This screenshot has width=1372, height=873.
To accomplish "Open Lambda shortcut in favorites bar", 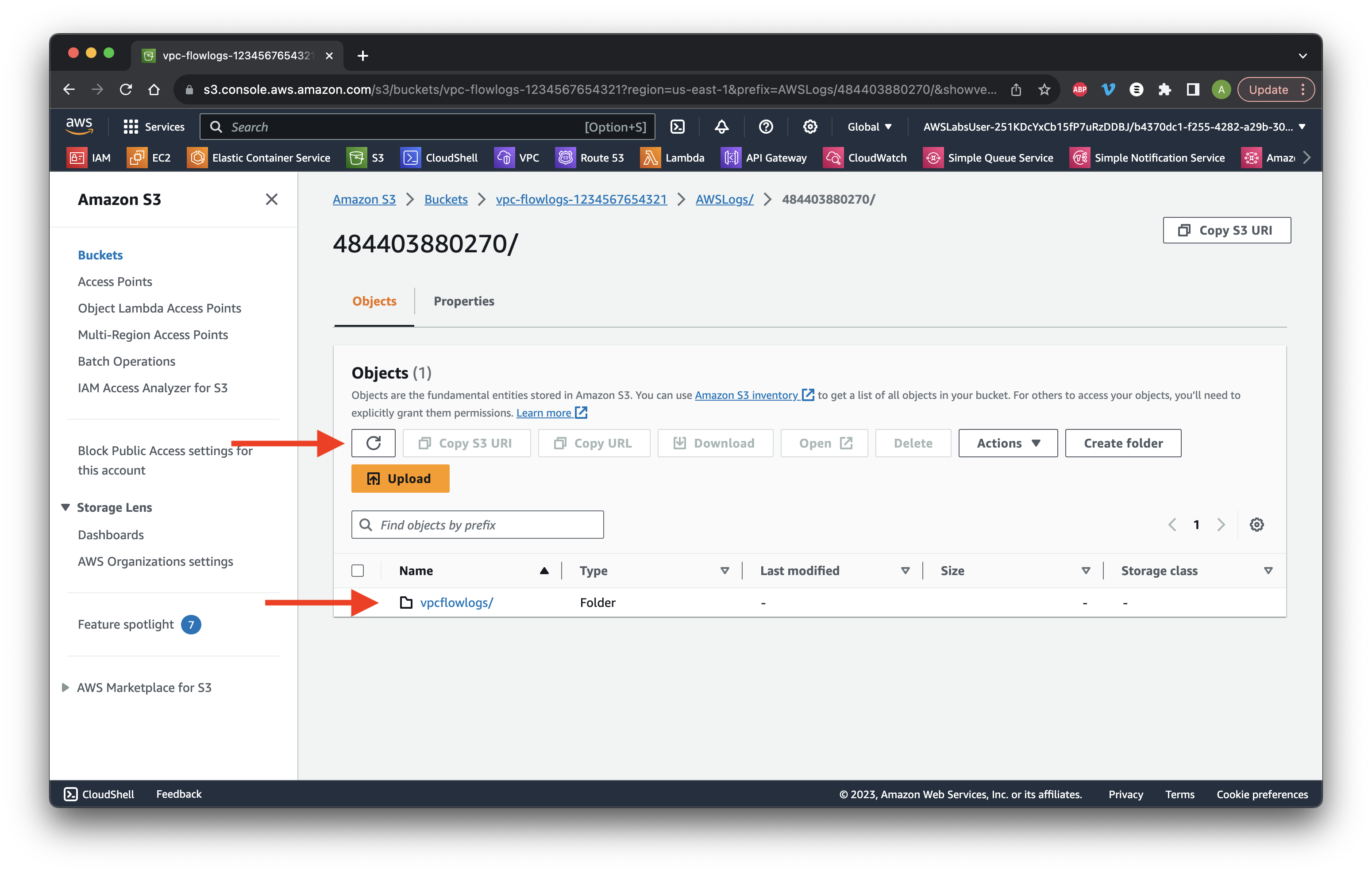I will click(x=672, y=158).
